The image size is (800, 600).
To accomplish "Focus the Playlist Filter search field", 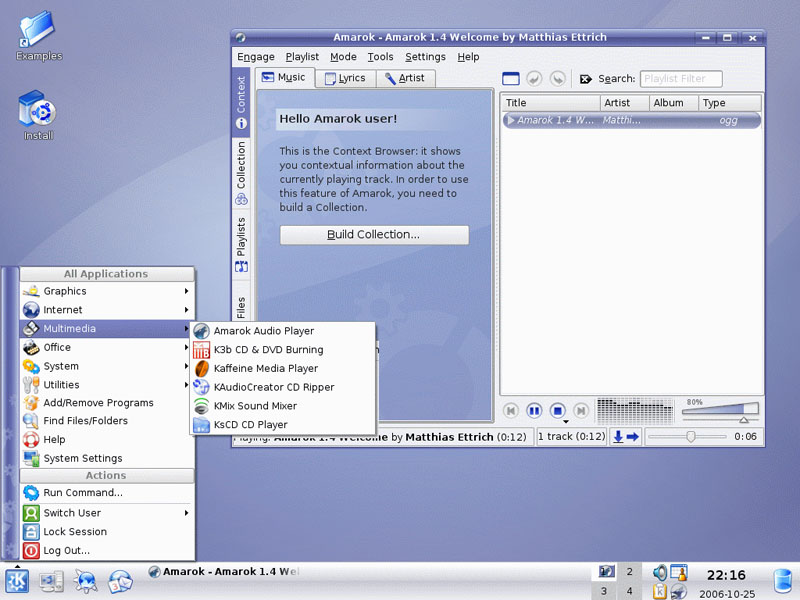I will click(x=681, y=79).
